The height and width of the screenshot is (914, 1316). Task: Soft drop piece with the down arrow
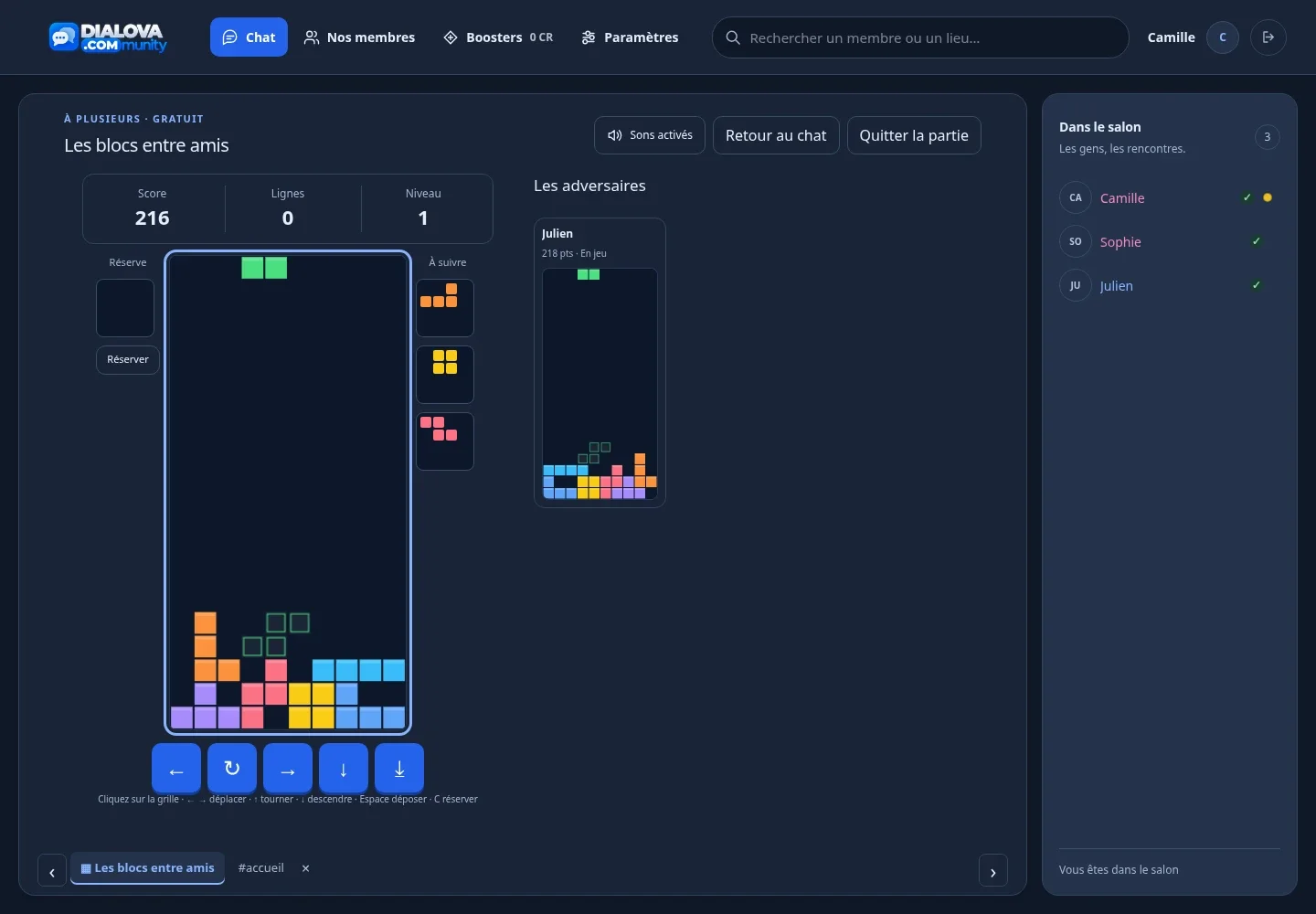point(344,769)
